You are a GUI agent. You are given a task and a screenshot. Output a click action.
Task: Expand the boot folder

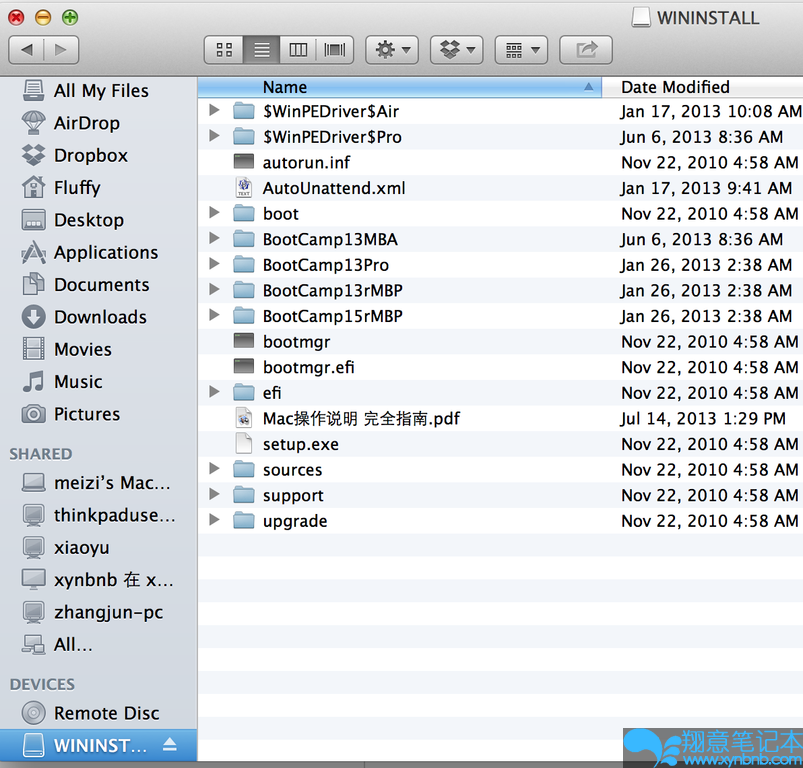point(215,212)
